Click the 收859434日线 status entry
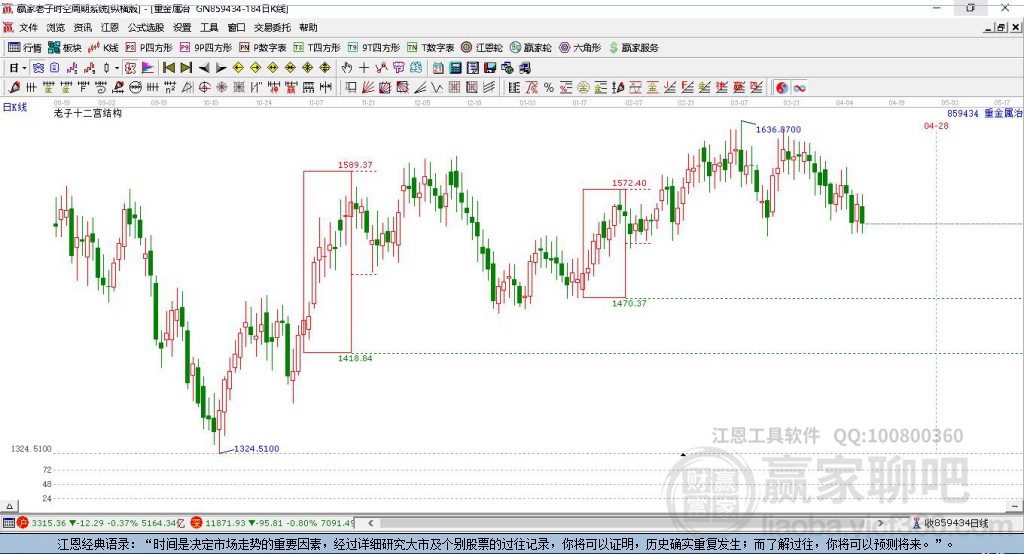The image size is (1024, 554). pyautogui.click(x=955, y=523)
